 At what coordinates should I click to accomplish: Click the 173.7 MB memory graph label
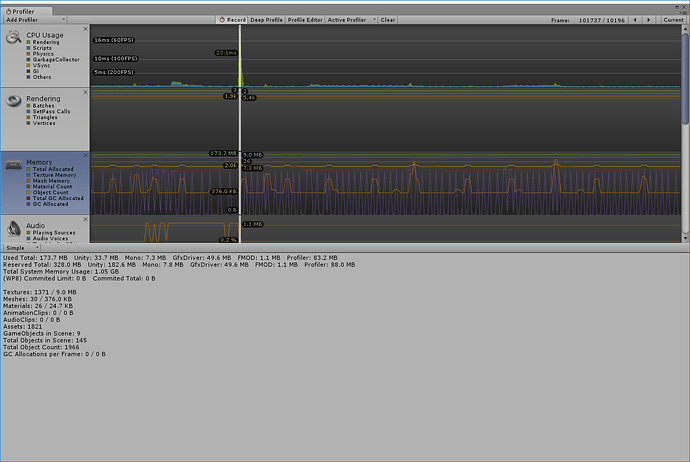[x=224, y=153]
